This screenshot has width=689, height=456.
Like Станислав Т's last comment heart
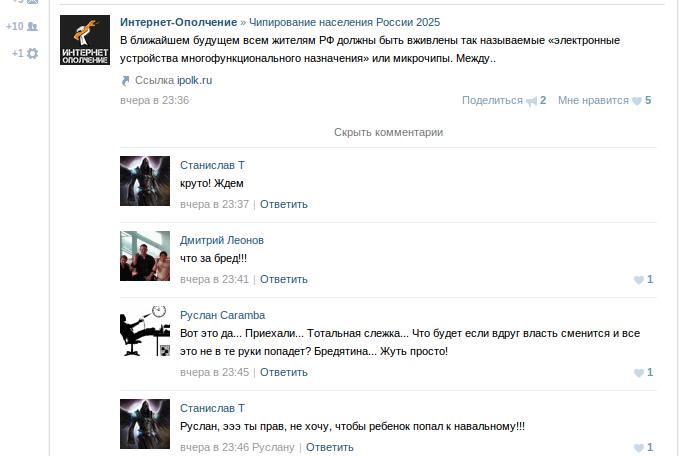[x=638, y=448]
